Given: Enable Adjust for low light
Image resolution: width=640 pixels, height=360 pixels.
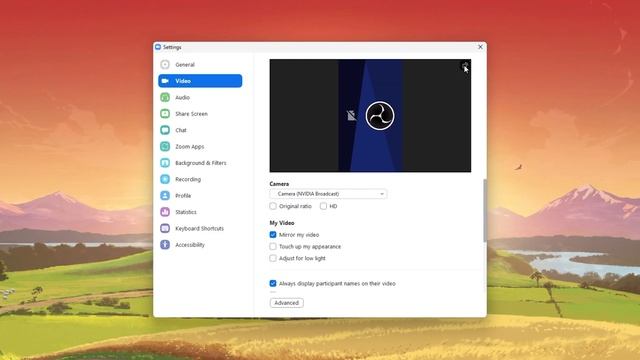Looking at the screenshot, I should tap(273, 258).
